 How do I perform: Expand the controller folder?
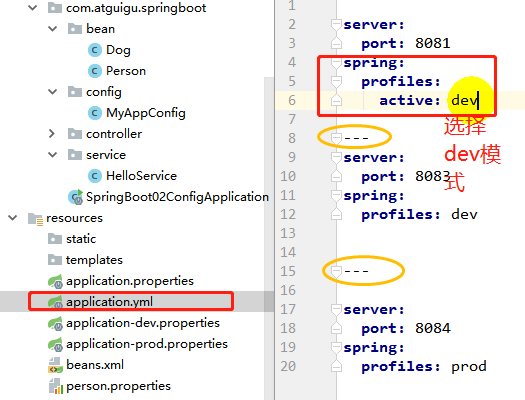tap(52, 134)
